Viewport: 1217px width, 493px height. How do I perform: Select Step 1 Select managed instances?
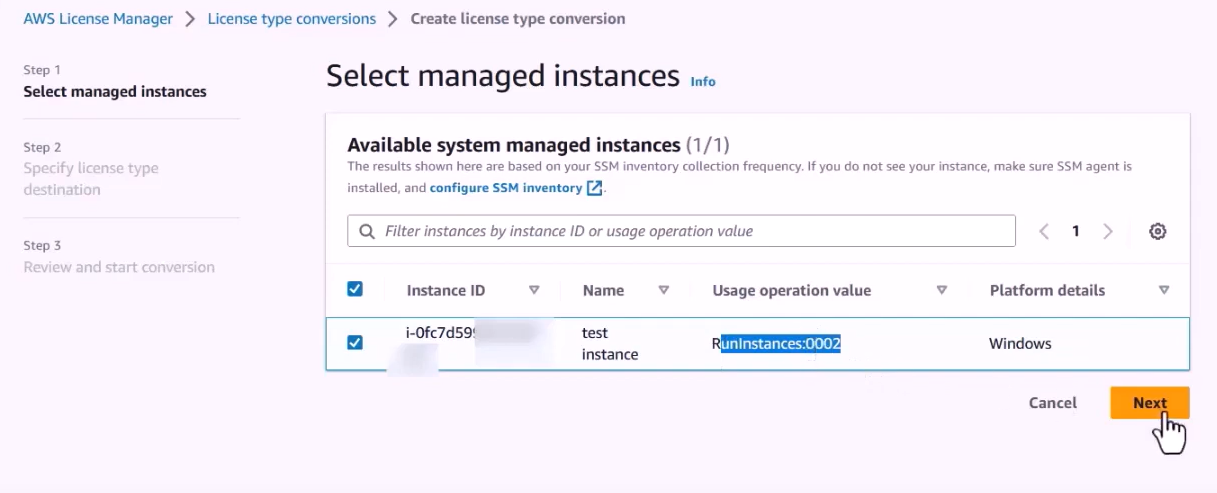tap(115, 91)
